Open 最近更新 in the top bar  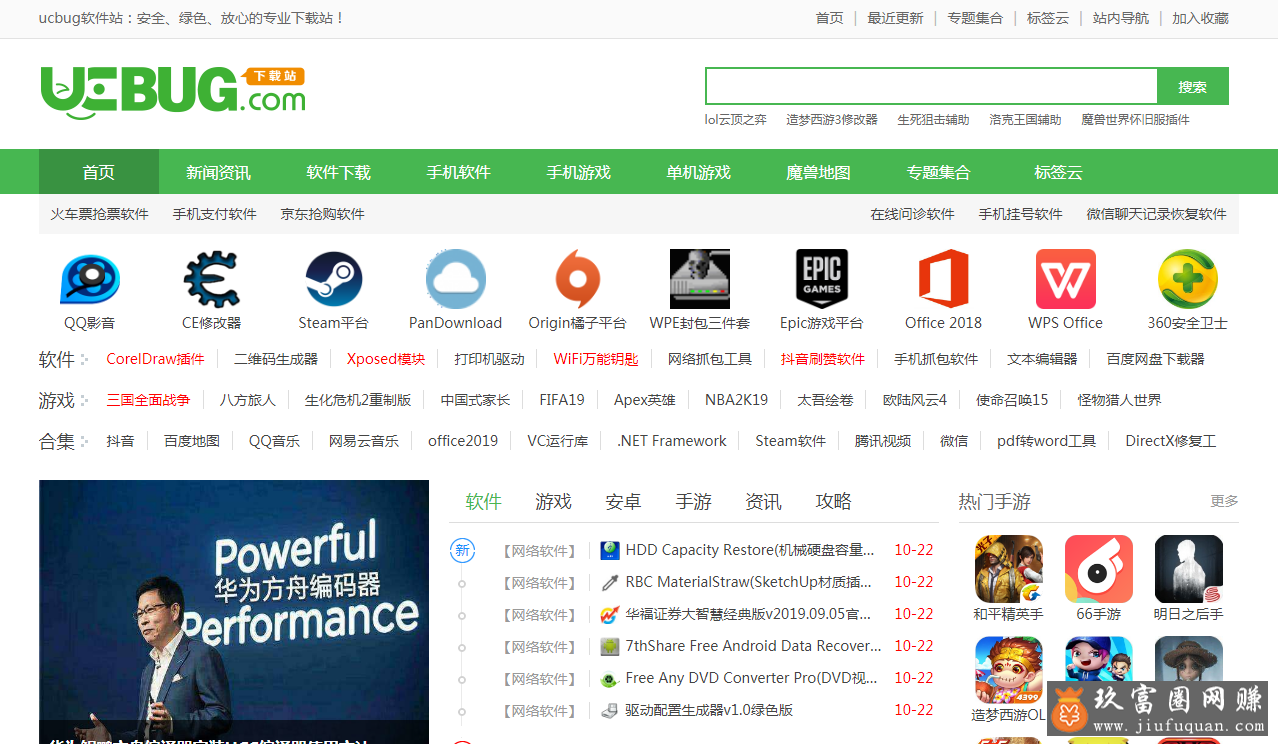(896, 18)
